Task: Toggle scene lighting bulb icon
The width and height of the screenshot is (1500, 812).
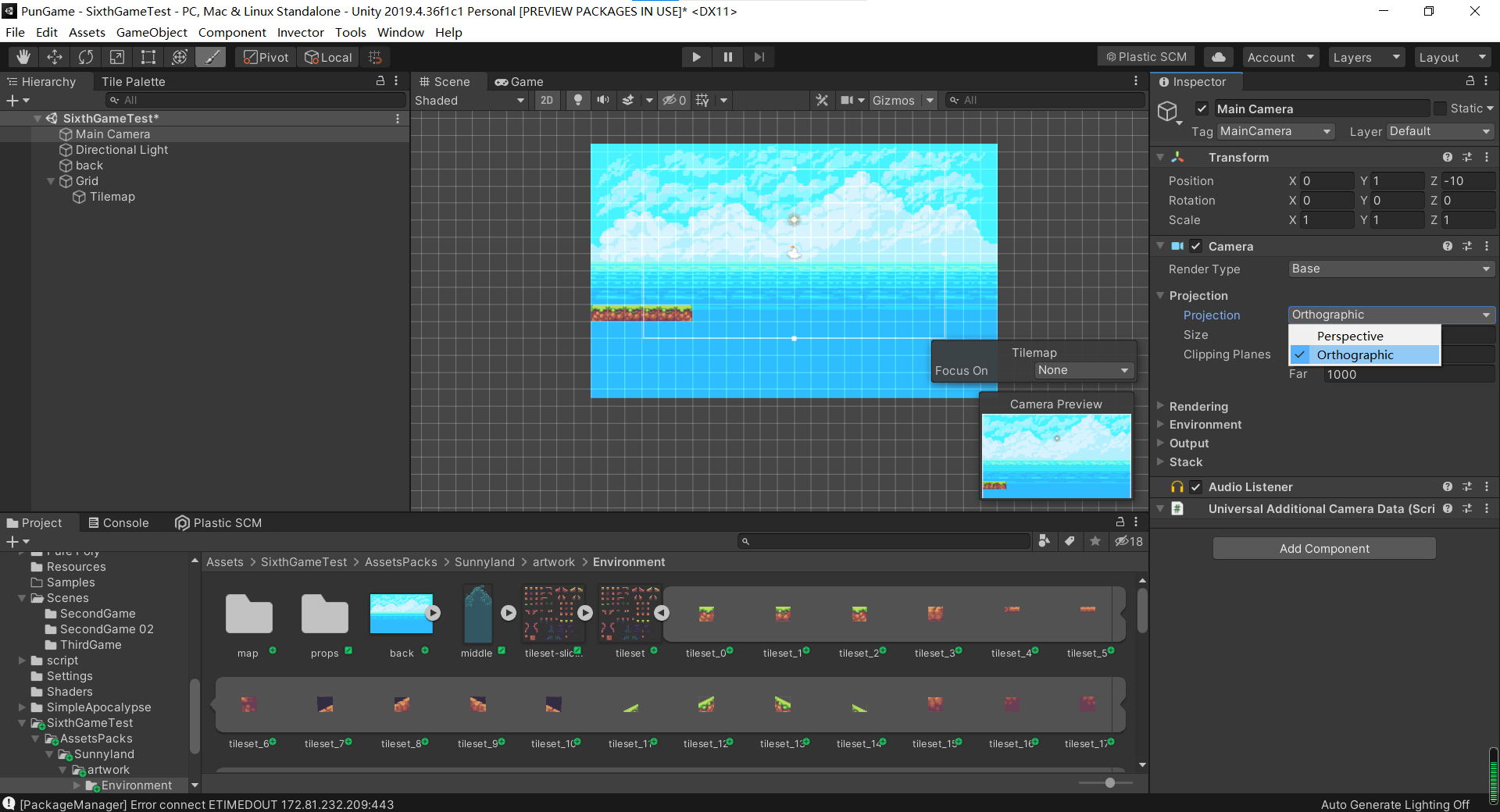Action: point(578,100)
